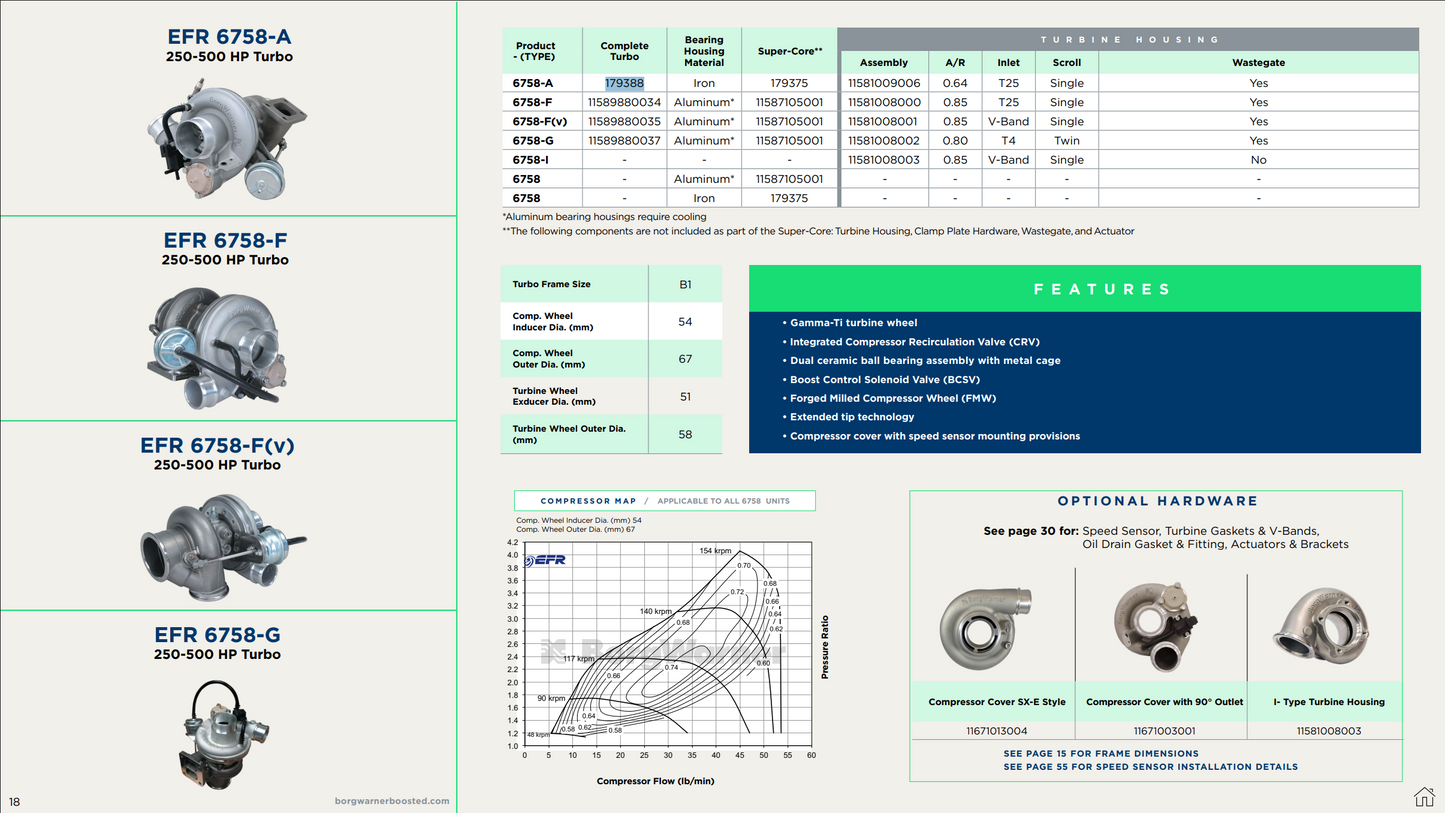Click the 'A/R' column header
Screen dimensions: 1445x813
click(955, 62)
